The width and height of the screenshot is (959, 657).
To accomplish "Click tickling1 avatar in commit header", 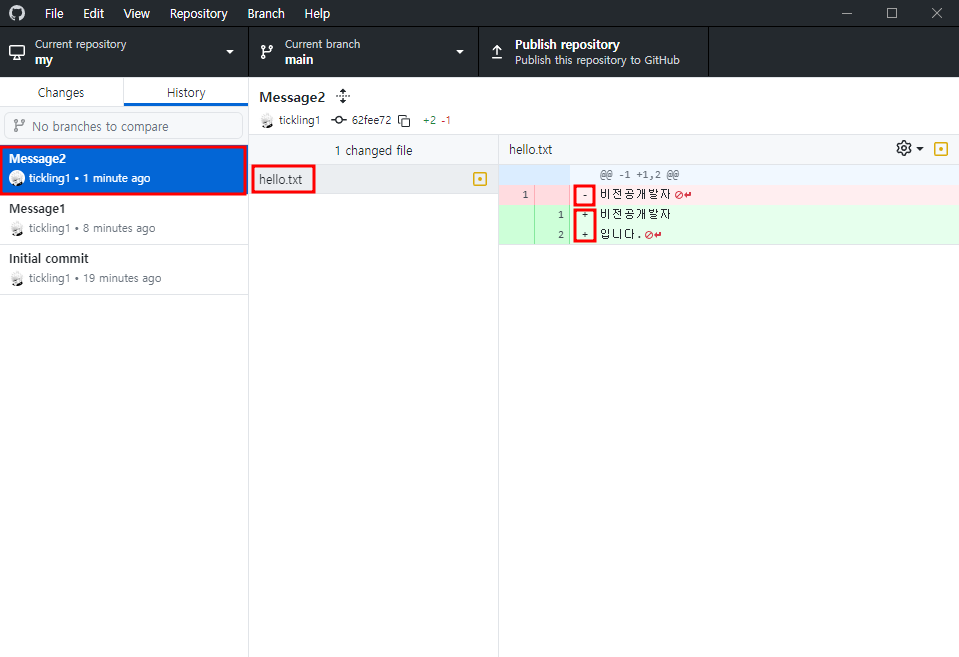I will click(267, 121).
